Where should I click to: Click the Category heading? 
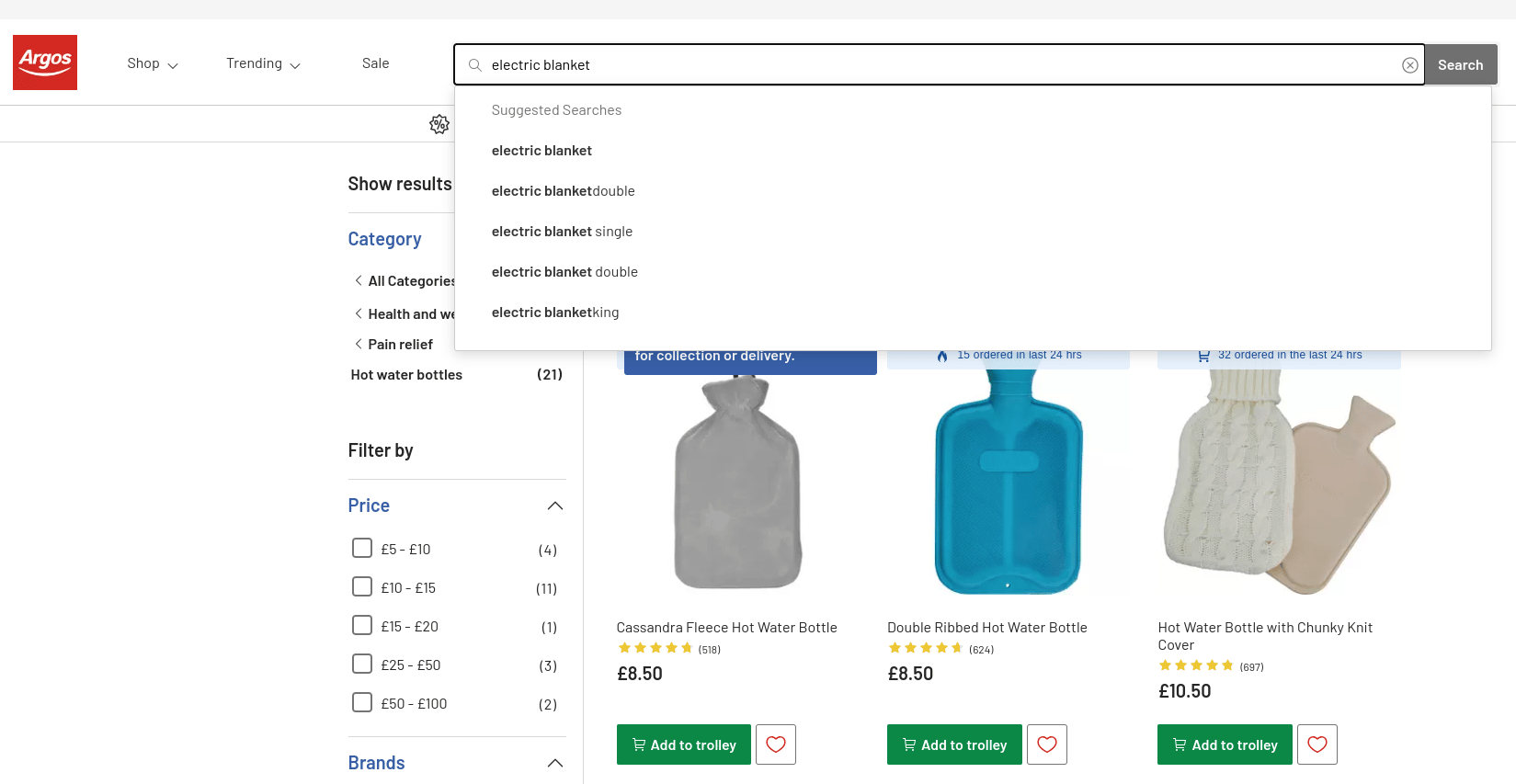tap(384, 239)
